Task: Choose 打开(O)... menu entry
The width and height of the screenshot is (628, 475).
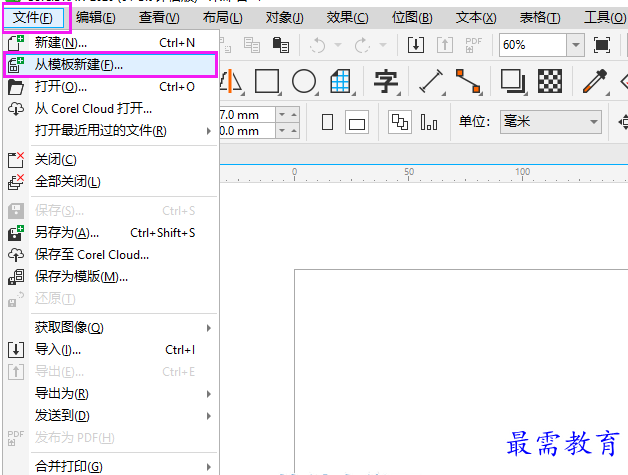Action: click(111, 87)
